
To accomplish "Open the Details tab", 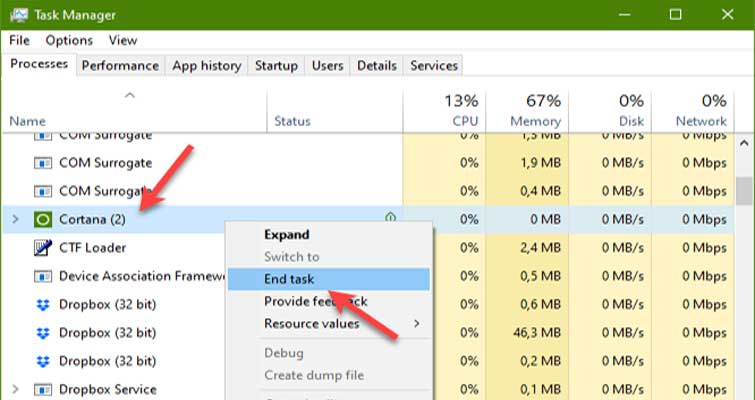I will [377, 66].
